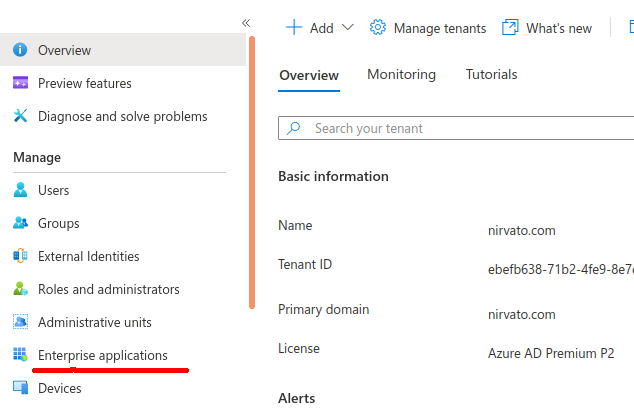The image size is (634, 408).
Task: Click the Primary domain label
Action: tap(323, 309)
